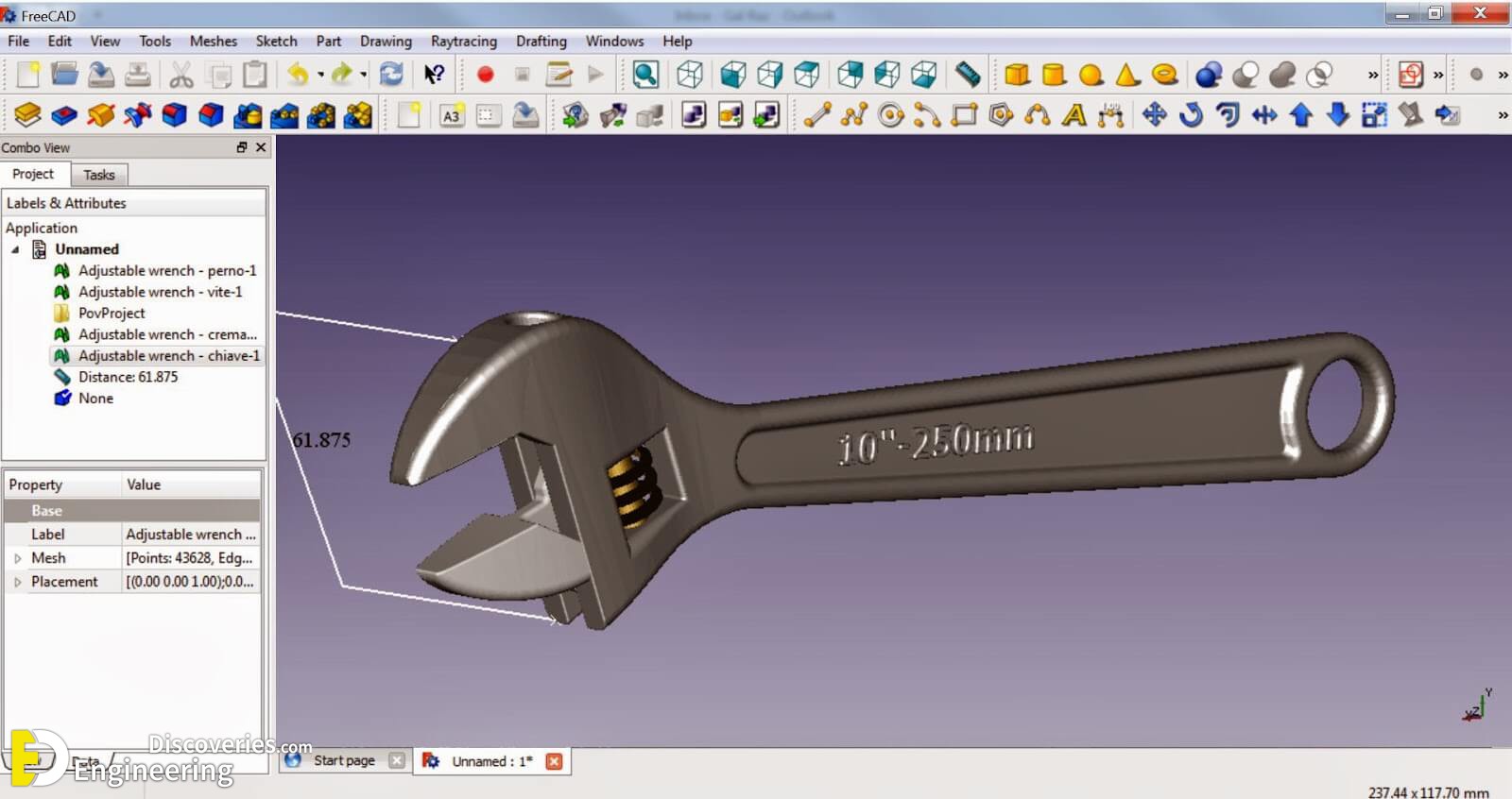Open the File menu

19,41
